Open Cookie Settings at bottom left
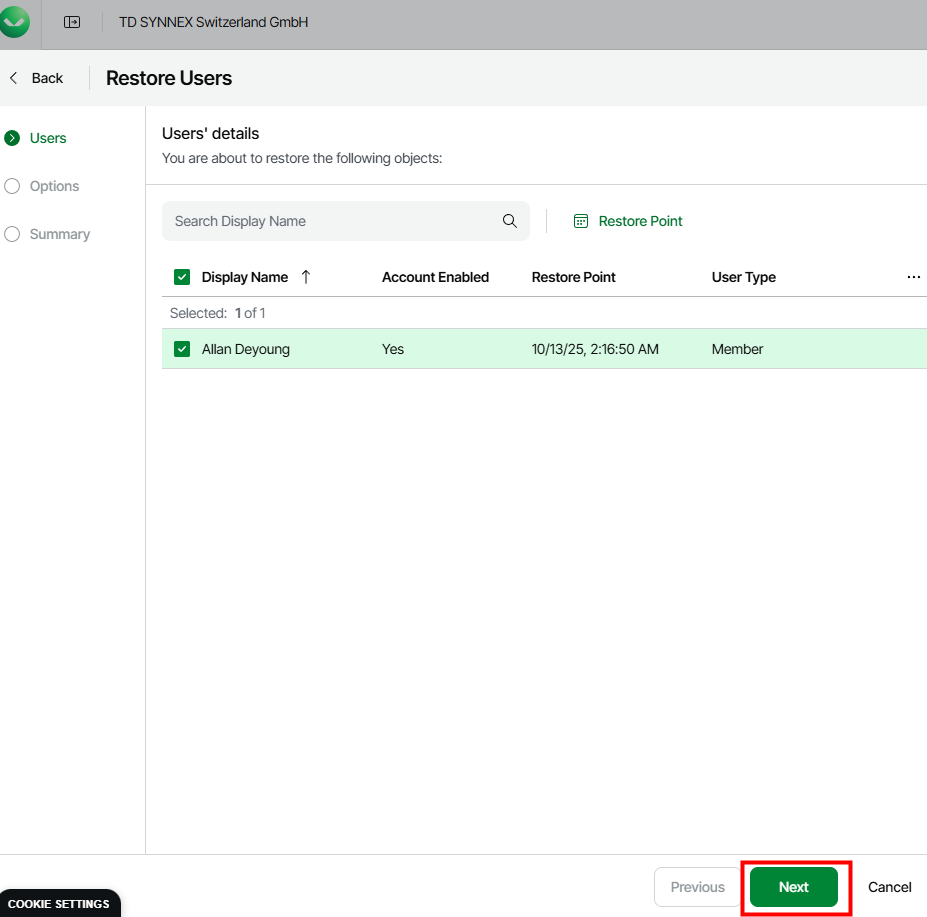 coord(59,904)
